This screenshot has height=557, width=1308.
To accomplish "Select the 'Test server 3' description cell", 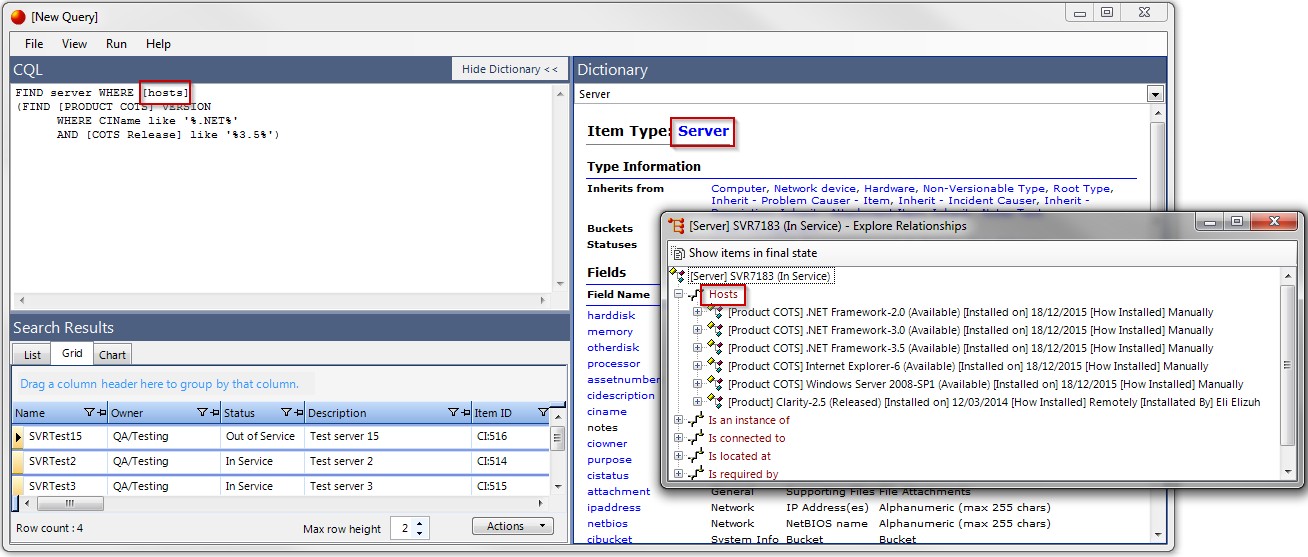I will click(387, 486).
